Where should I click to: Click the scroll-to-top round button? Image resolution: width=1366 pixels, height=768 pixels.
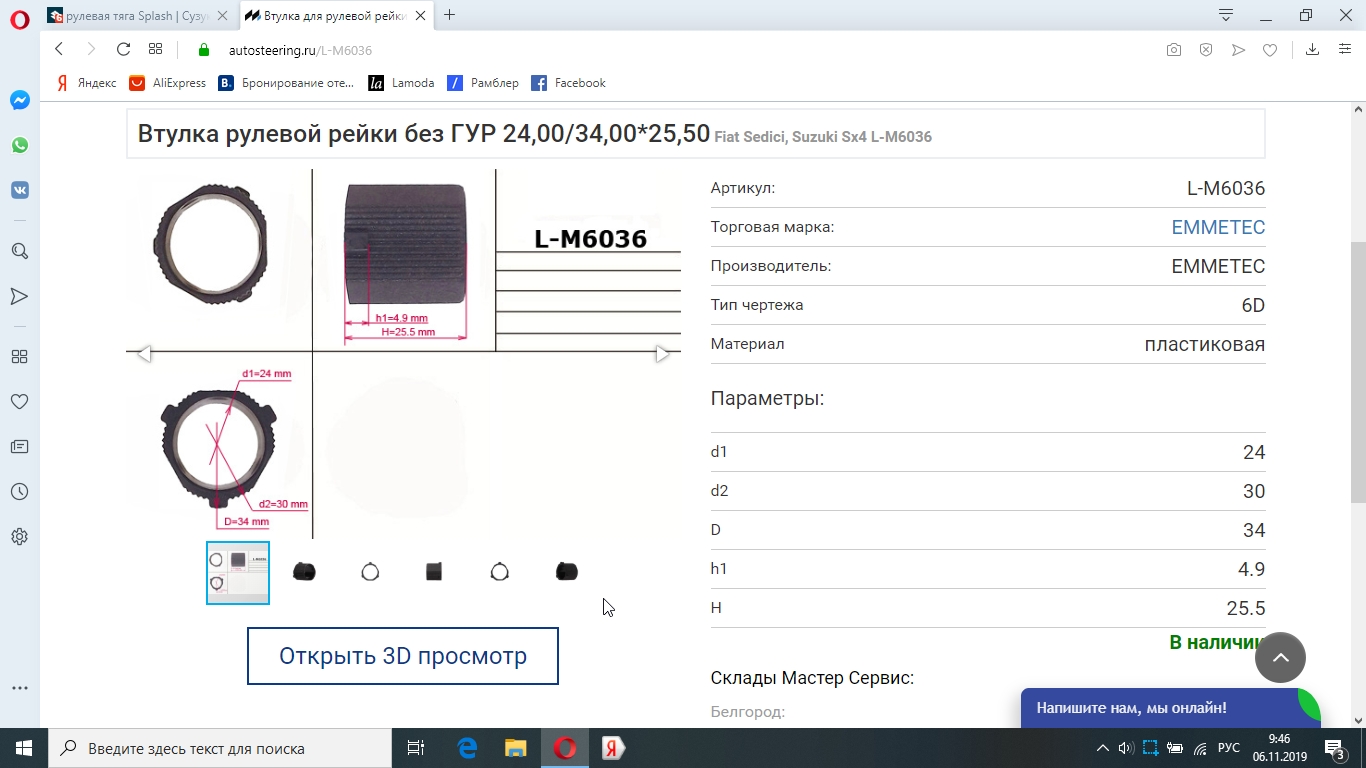coord(1280,658)
